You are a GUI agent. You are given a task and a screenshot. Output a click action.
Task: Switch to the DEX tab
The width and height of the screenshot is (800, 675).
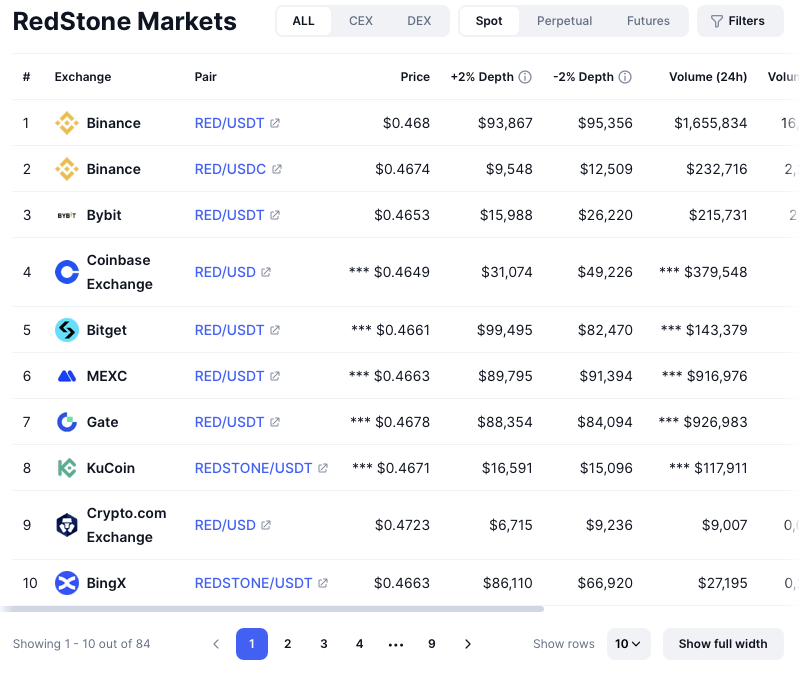point(419,21)
